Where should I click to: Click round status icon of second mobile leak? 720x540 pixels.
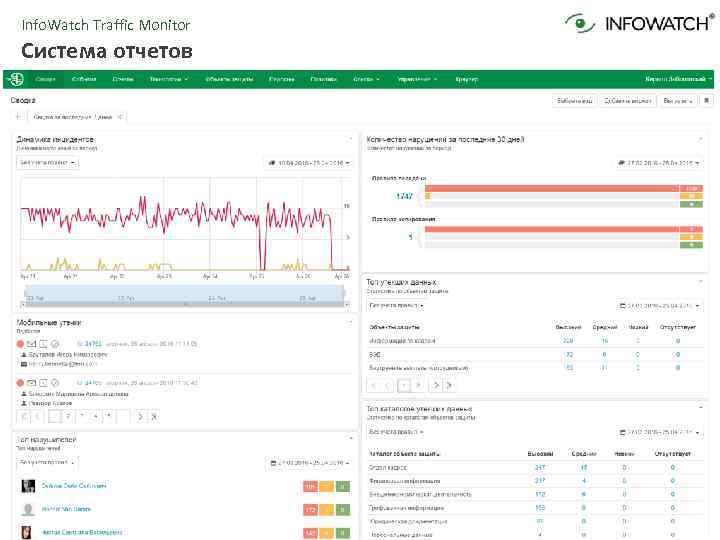[55, 382]
